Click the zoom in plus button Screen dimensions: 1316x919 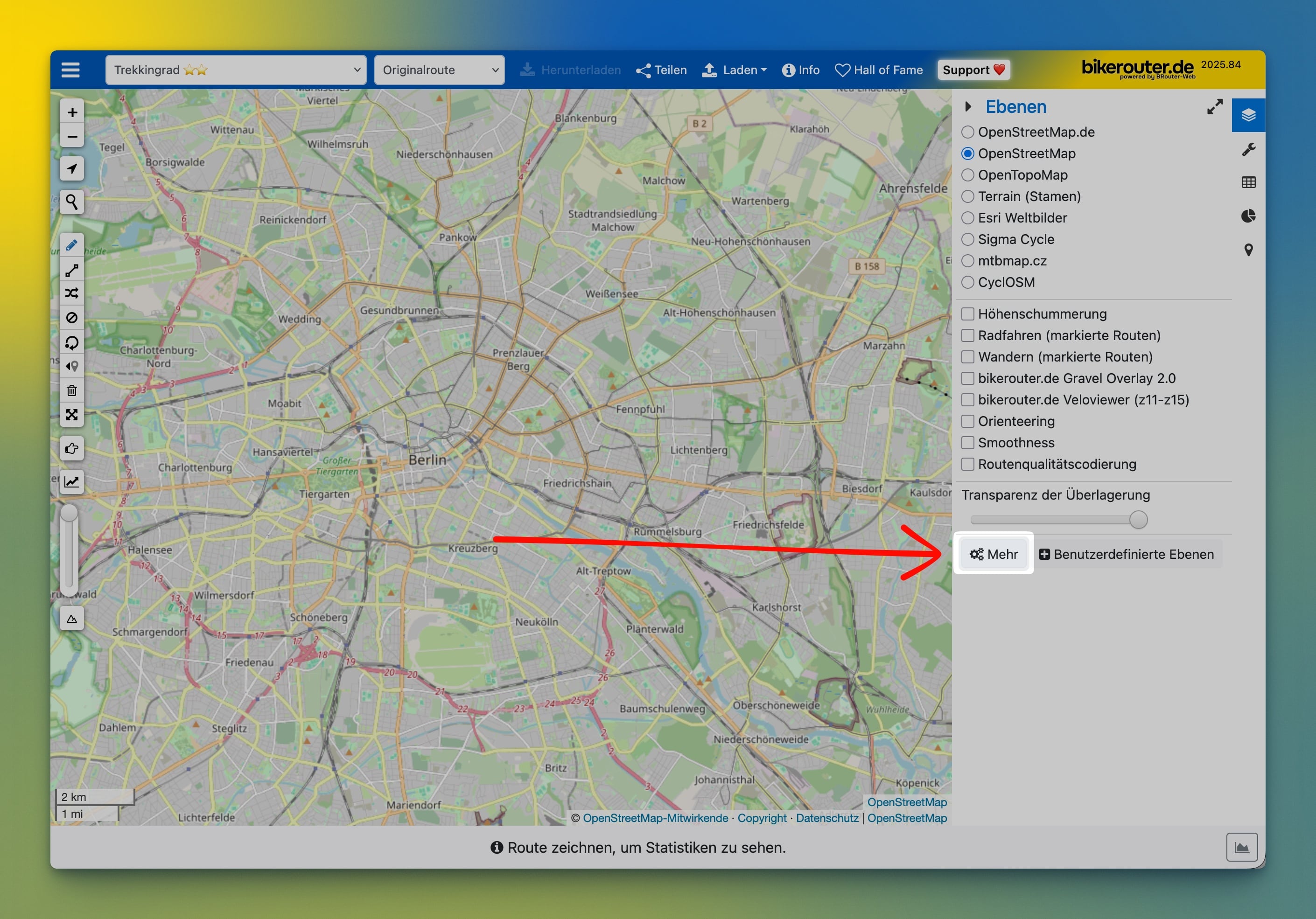(72, 112)
